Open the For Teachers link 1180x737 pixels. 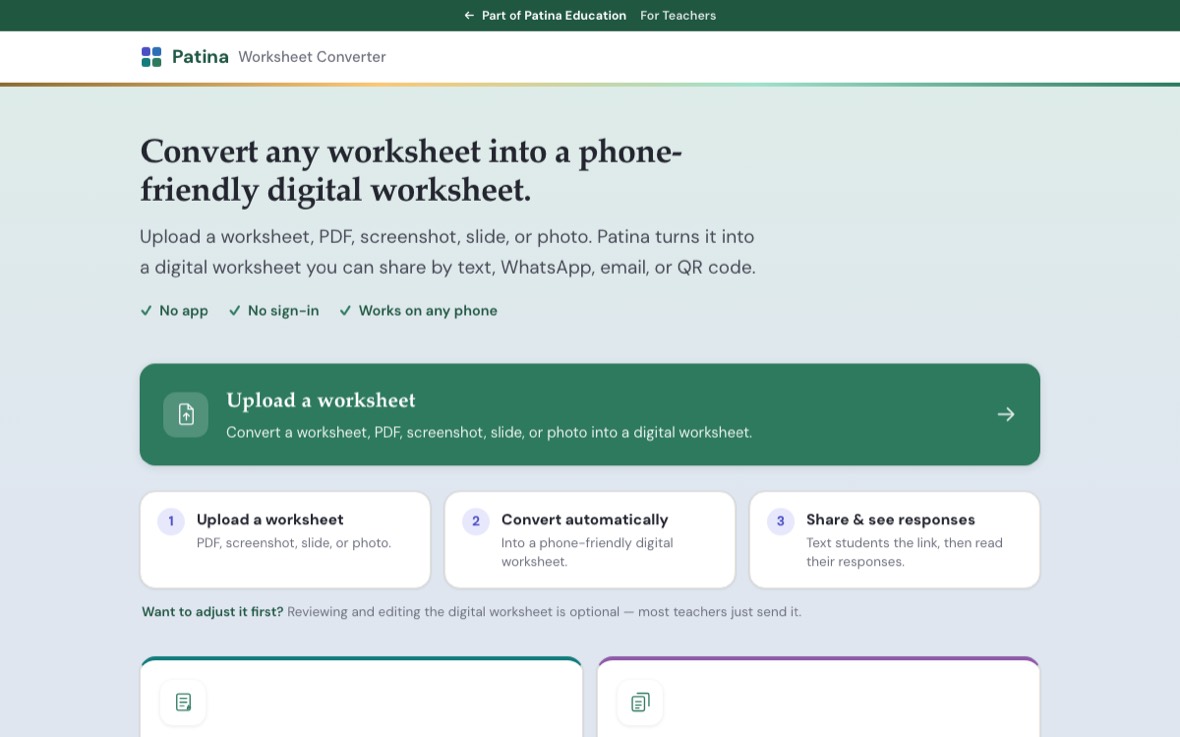(x=678, y=15)
